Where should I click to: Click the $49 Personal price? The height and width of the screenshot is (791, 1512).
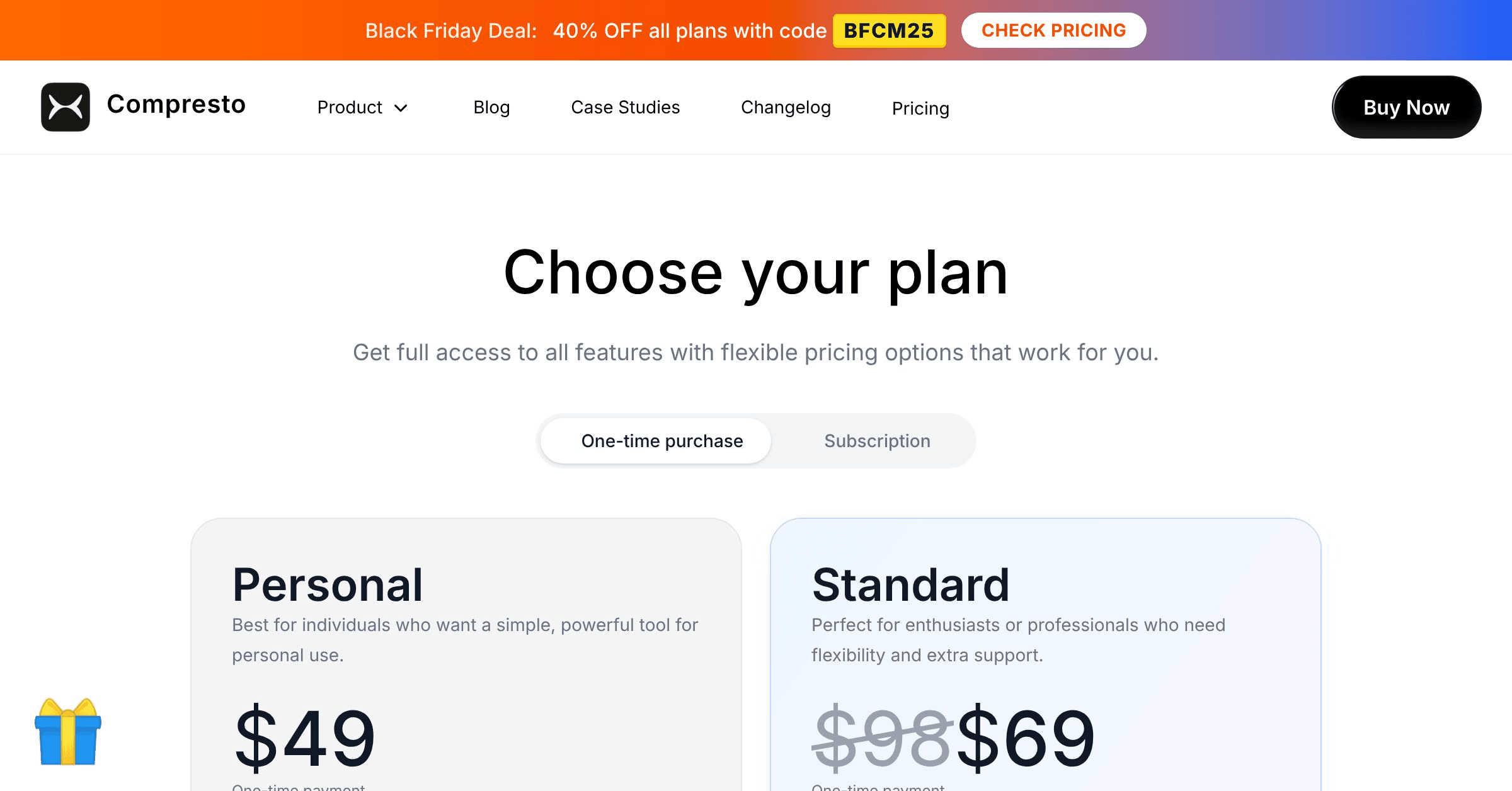305,737
